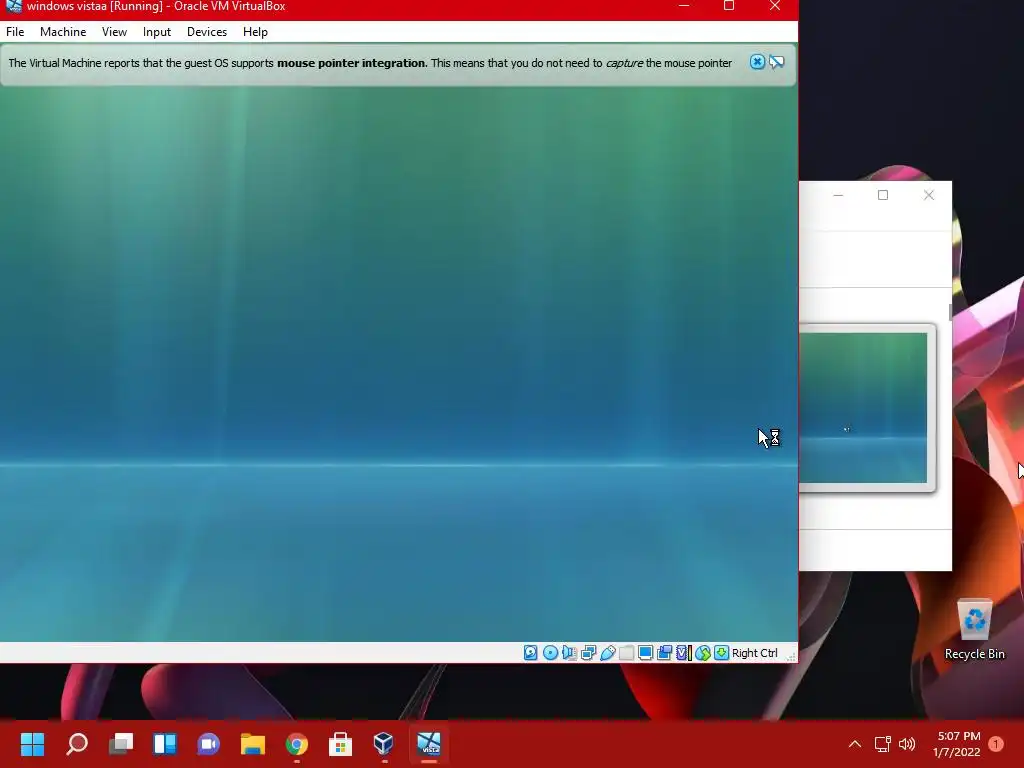This screenshot has height=768, width=1024.
Task: Open Microsoft Store from taskbar
Action: [x=340, y=744]
